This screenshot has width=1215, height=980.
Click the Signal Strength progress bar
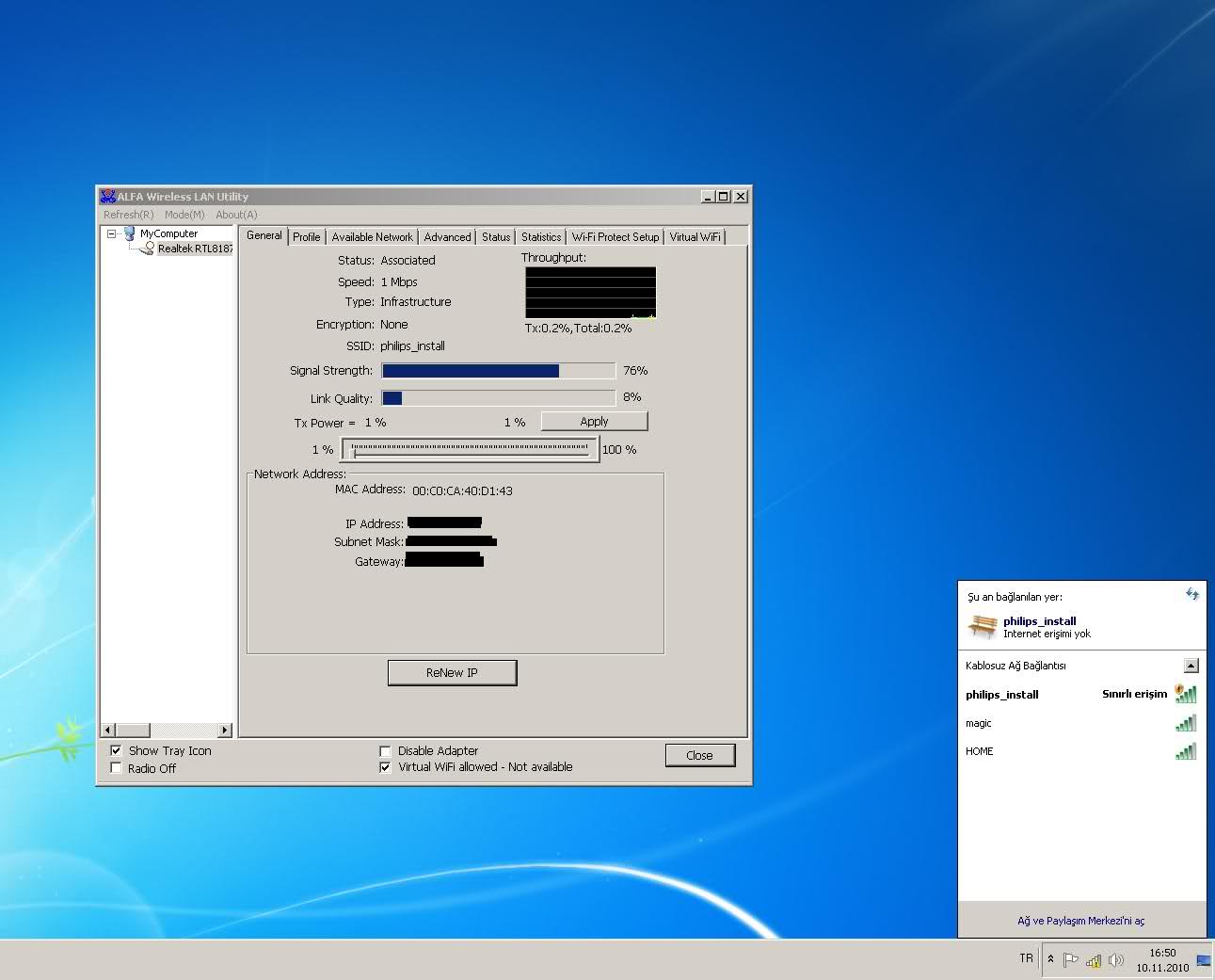click(x=499, y=371)
